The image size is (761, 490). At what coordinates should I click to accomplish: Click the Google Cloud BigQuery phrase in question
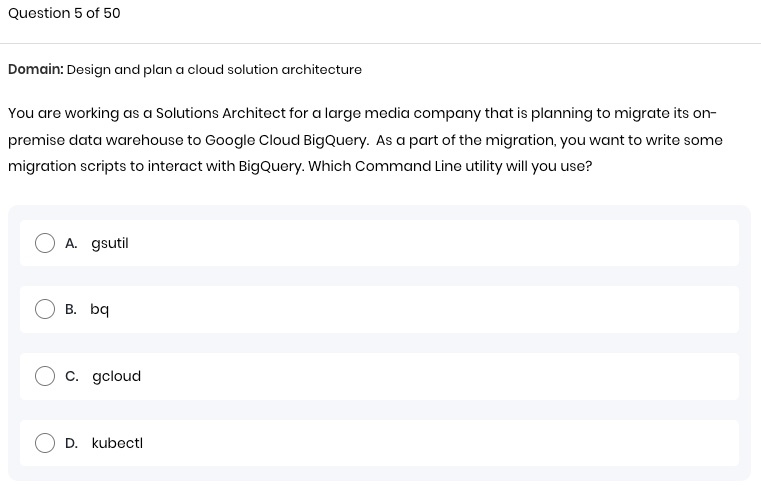[x=286, y=140]
